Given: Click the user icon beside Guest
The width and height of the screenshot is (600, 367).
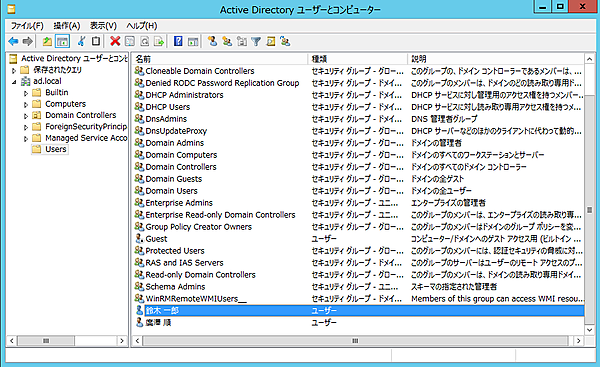Looking at the screenshot, I should click(139, 238).
